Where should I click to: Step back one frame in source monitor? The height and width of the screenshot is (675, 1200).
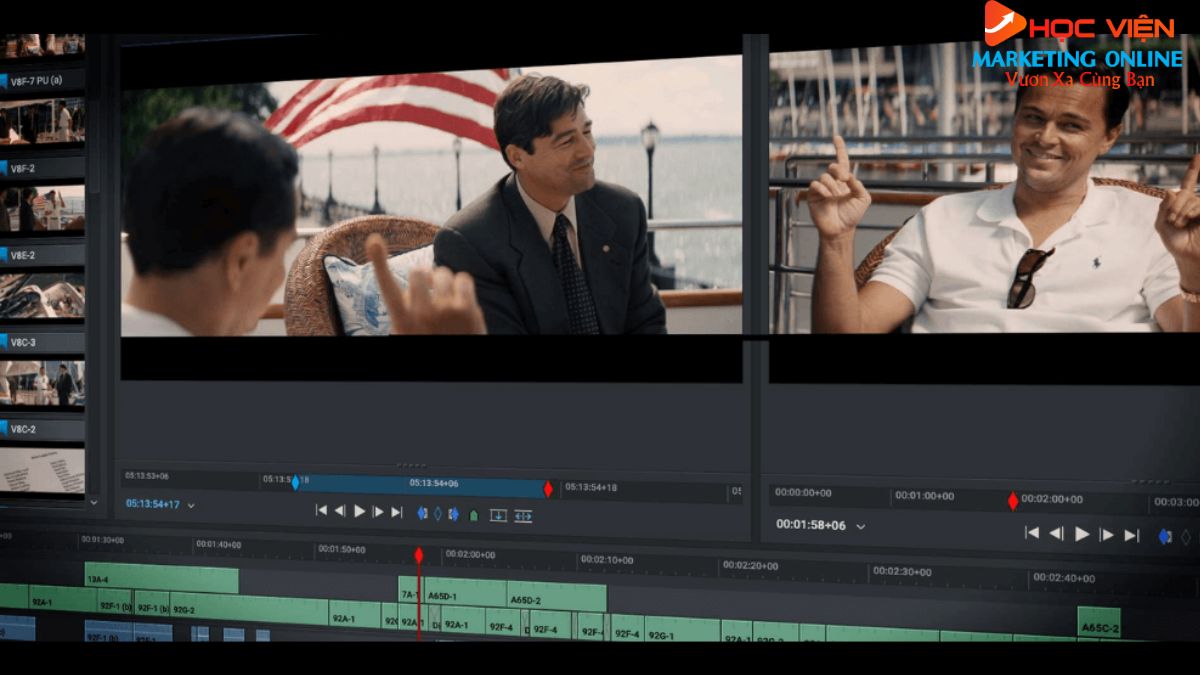coord(340,511)
